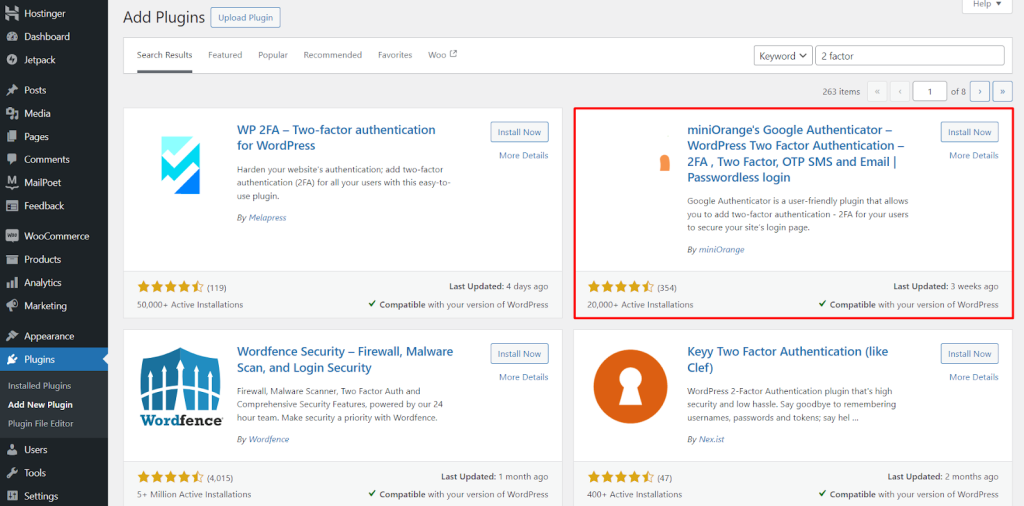
Task: Click the Products box icon
Action: (x=12, y=259)
